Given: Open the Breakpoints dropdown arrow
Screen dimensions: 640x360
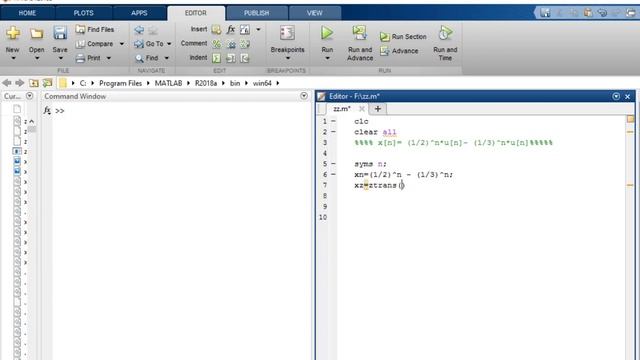Looking at the screenshot, I should tap(288, 58).
